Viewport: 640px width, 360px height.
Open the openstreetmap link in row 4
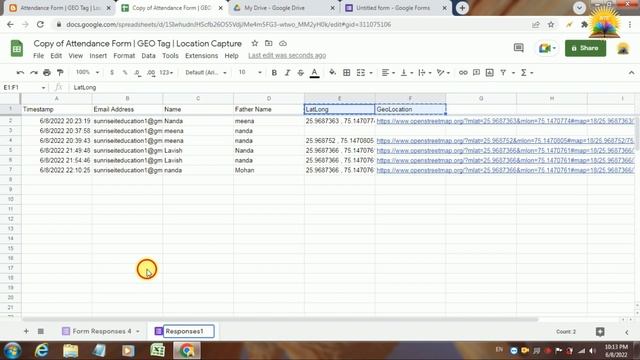tap(505, 141)
